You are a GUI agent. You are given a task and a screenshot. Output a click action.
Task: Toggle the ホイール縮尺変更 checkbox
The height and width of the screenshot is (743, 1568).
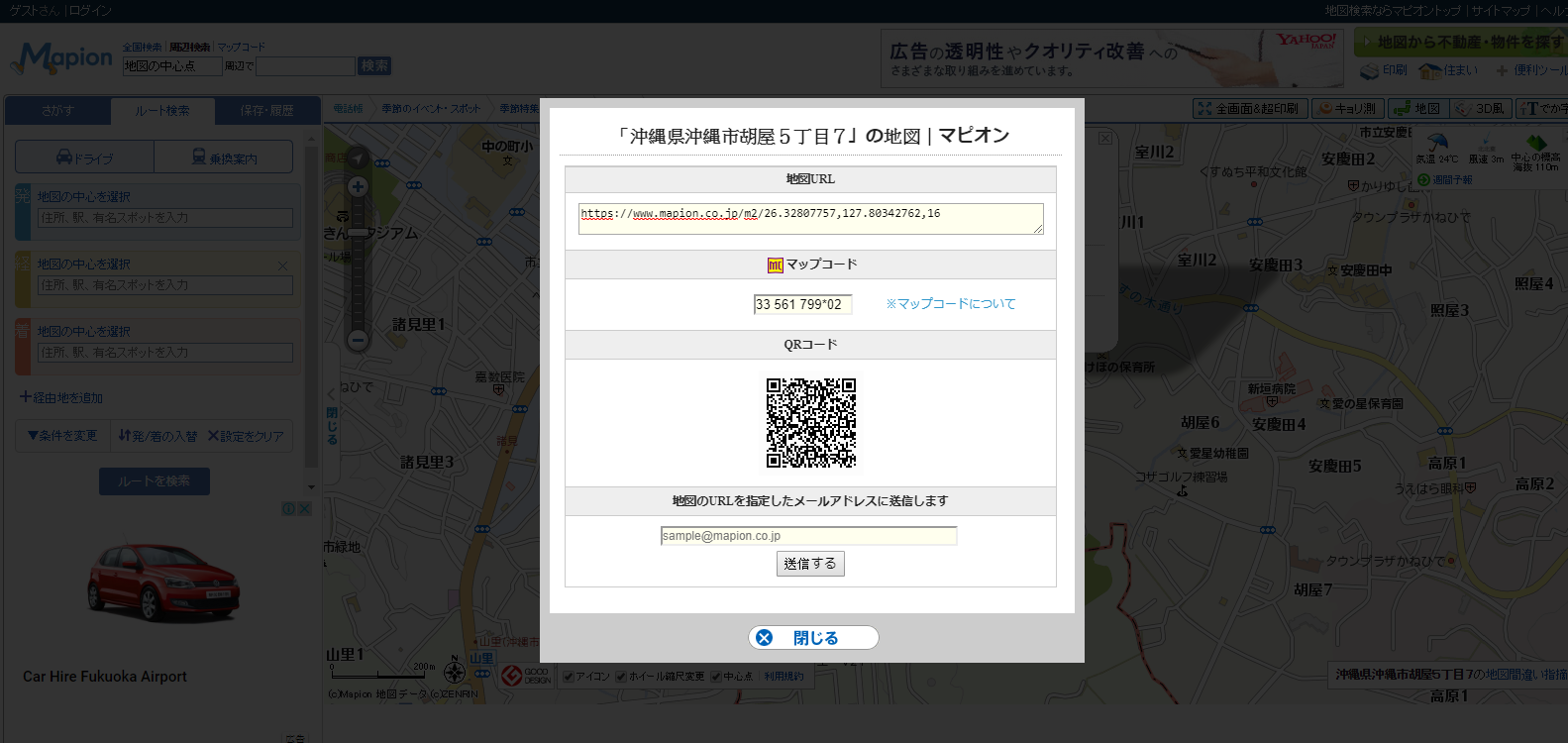click(621, 677)
